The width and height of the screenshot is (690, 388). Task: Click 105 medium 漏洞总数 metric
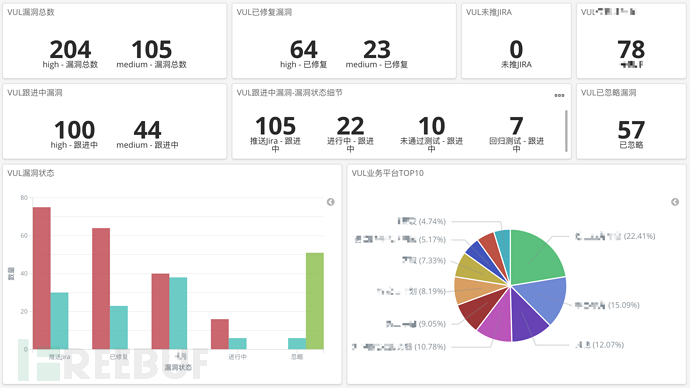(x=151, y=55)
